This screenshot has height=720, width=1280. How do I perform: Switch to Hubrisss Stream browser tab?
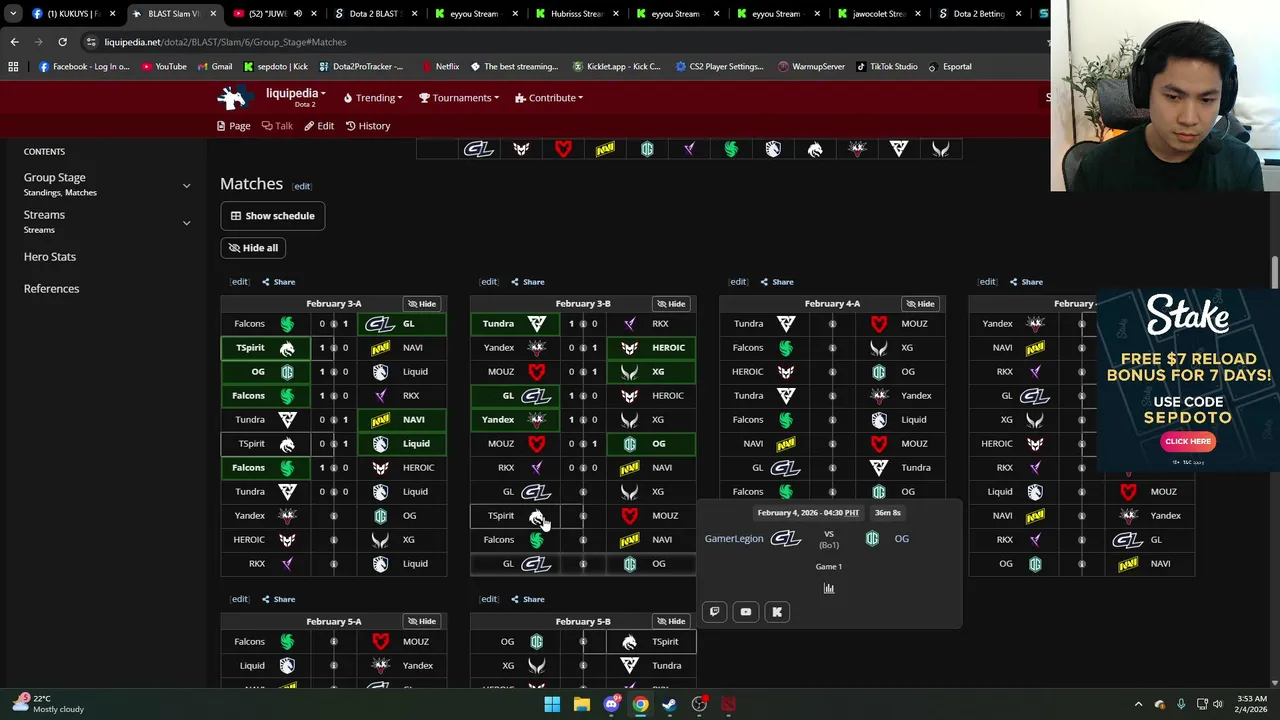pyautogui.click(x=579, y=14)
